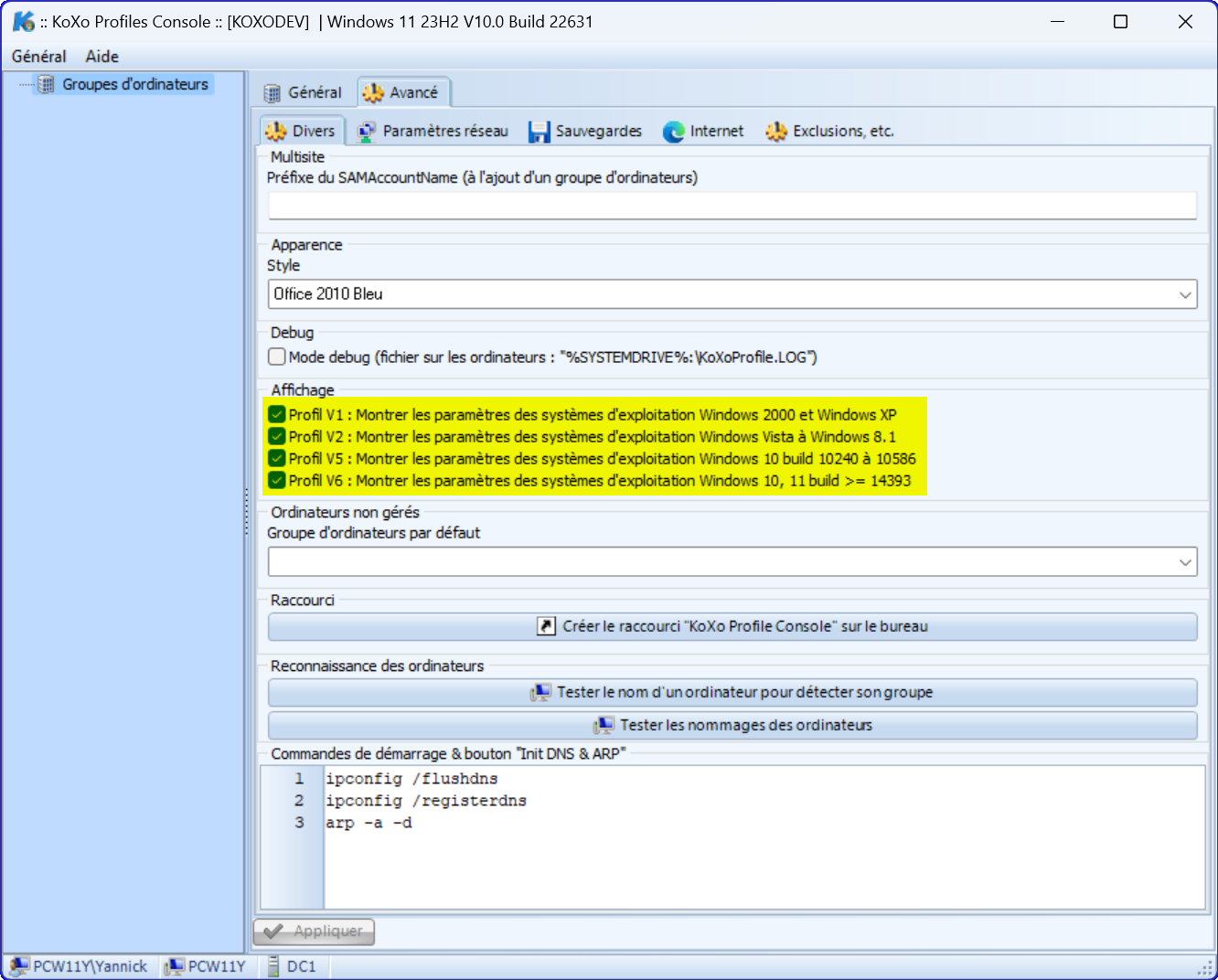Click the shortcut arrow icon on Créer le raccourci
Image resolution: width=1218 pixels, height=980 pixels.
(x=546, y=626)
